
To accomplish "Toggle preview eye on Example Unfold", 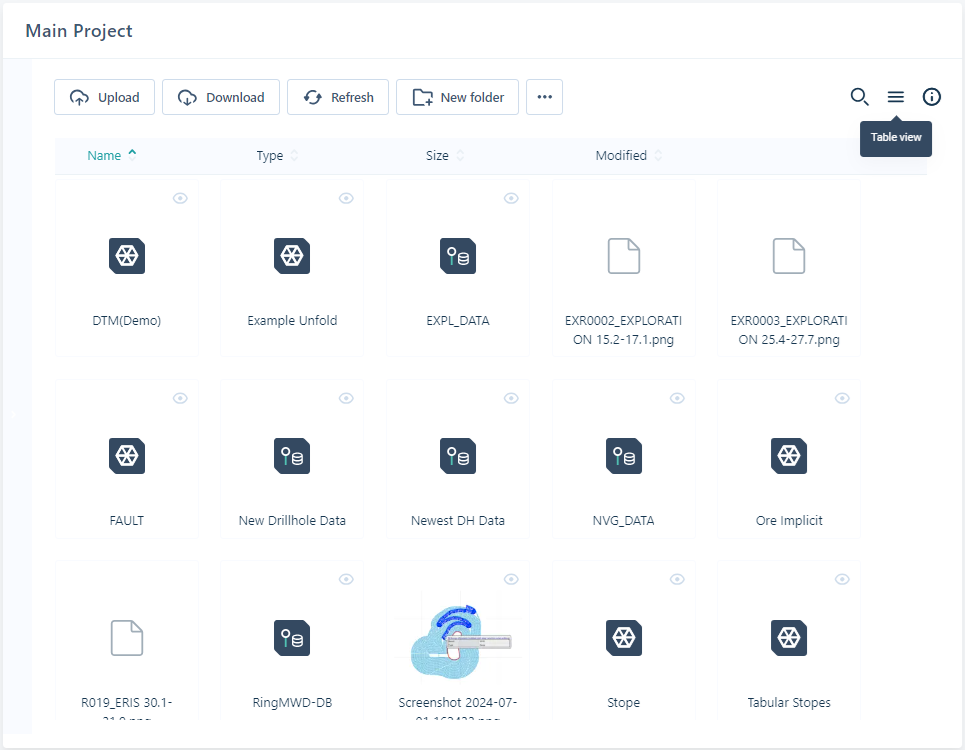I will 346,198.
